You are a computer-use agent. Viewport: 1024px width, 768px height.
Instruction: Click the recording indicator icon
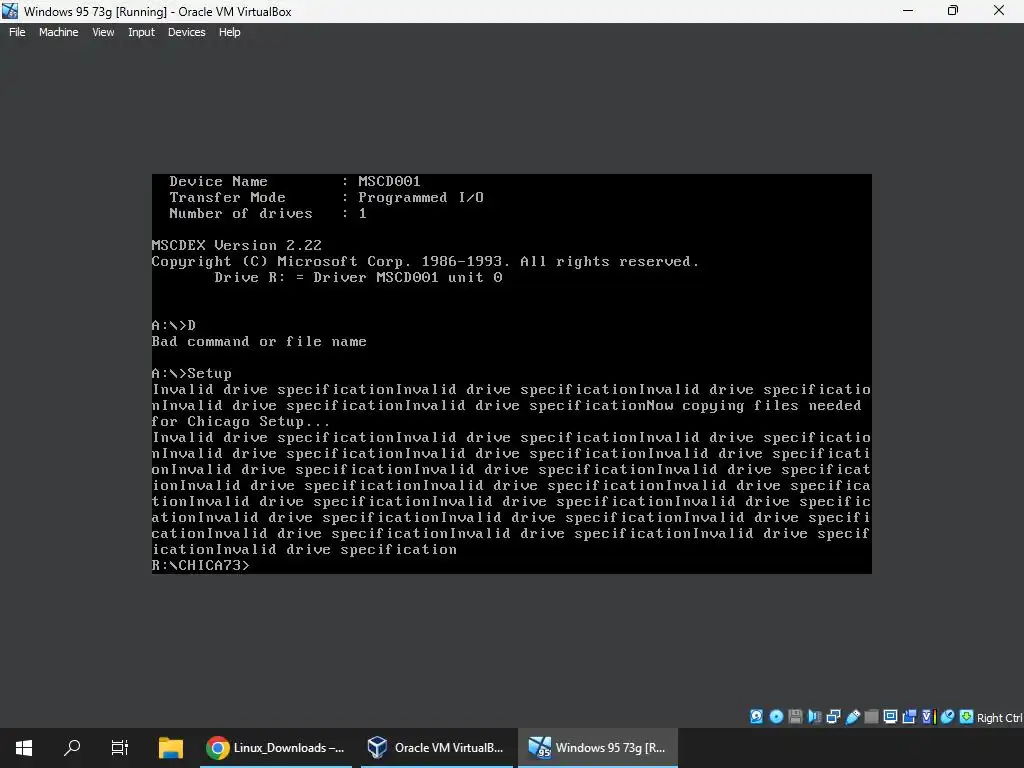pos(909,716)
